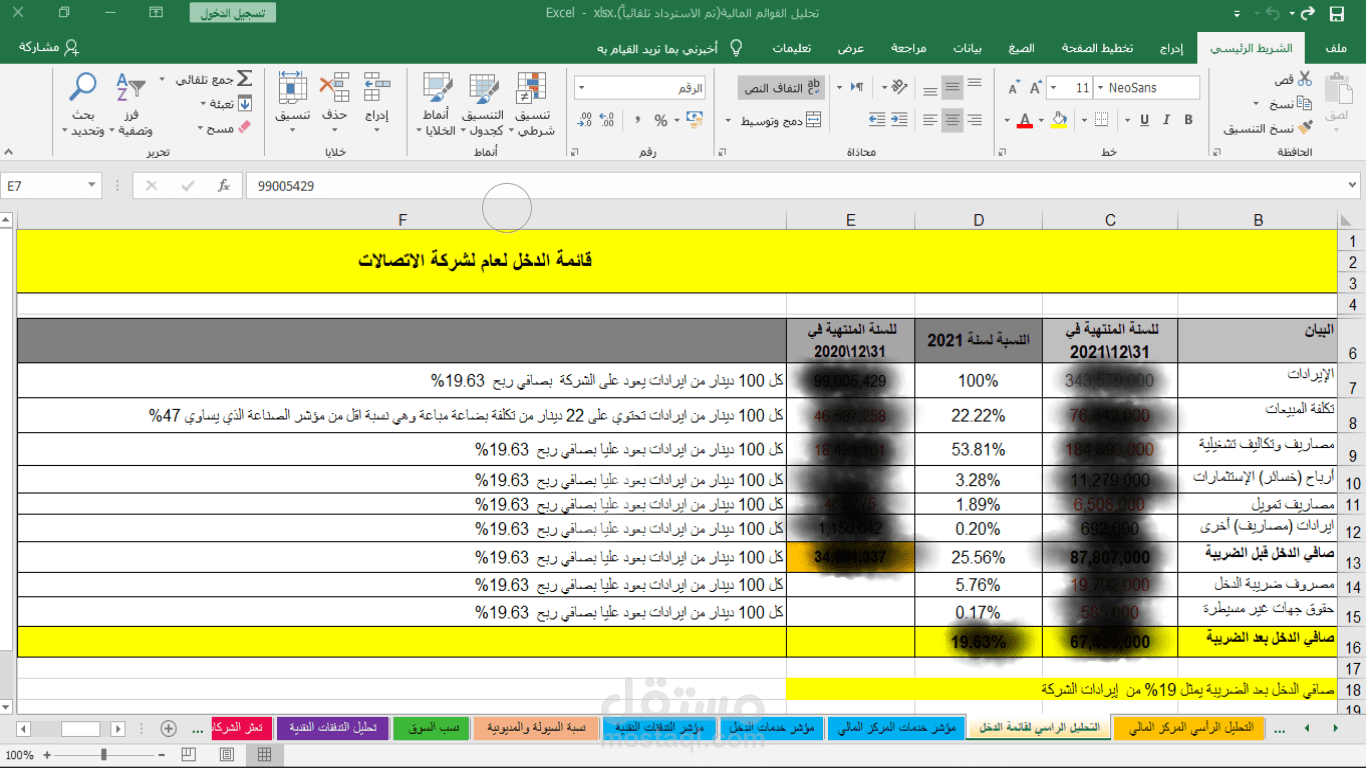Screen dimensions: 1366x768
Task: Open Cell Styles (أنماط الخلايا)
Action: [x=437, y=104]
